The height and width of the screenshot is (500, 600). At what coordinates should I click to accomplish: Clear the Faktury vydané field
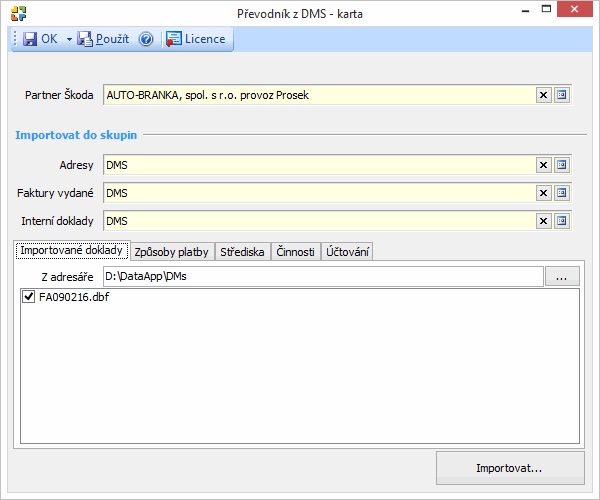pyautogui.click(x=543, y=193)
